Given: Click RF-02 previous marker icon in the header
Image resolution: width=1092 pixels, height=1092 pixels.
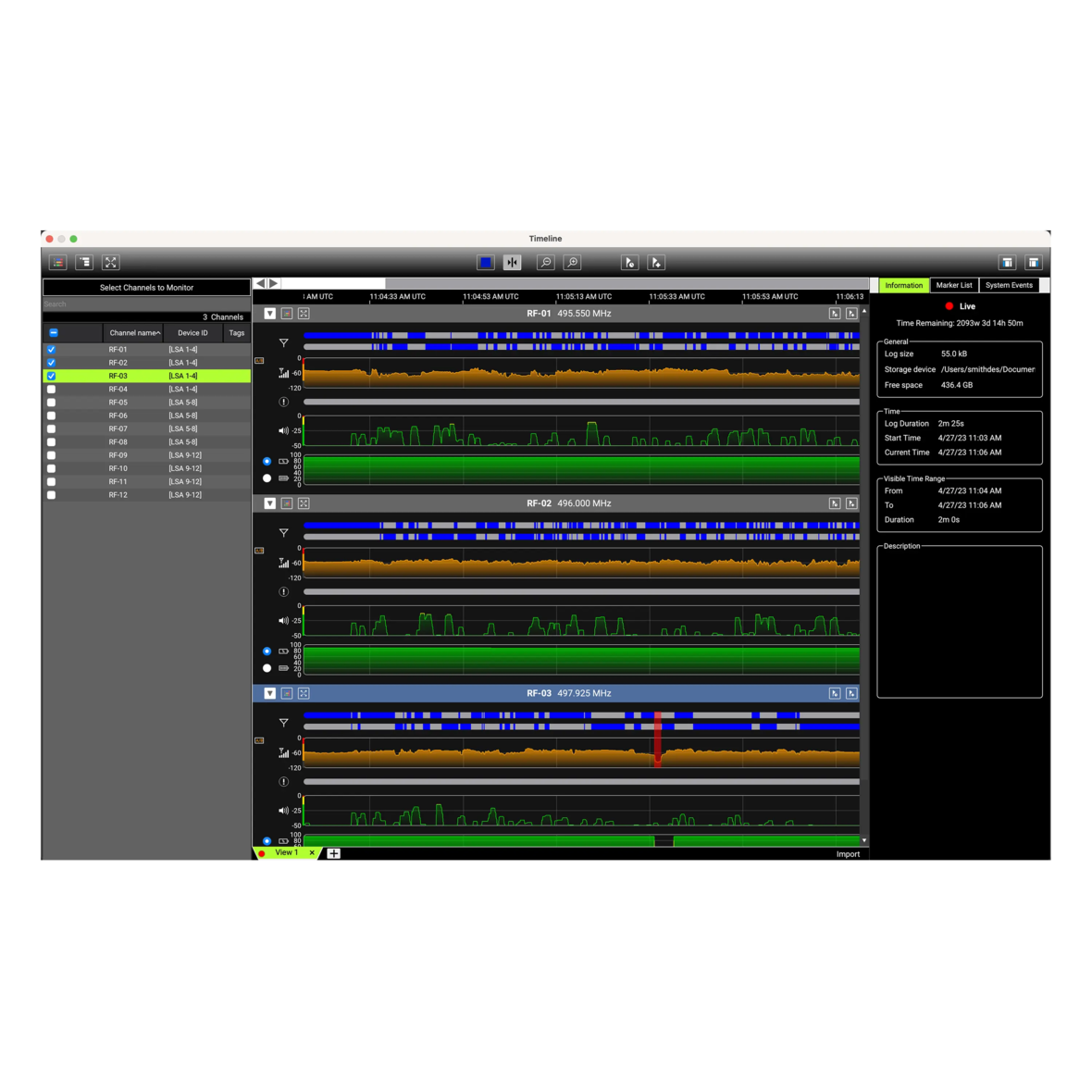Looking at the screenshot, I should (835, 503).
